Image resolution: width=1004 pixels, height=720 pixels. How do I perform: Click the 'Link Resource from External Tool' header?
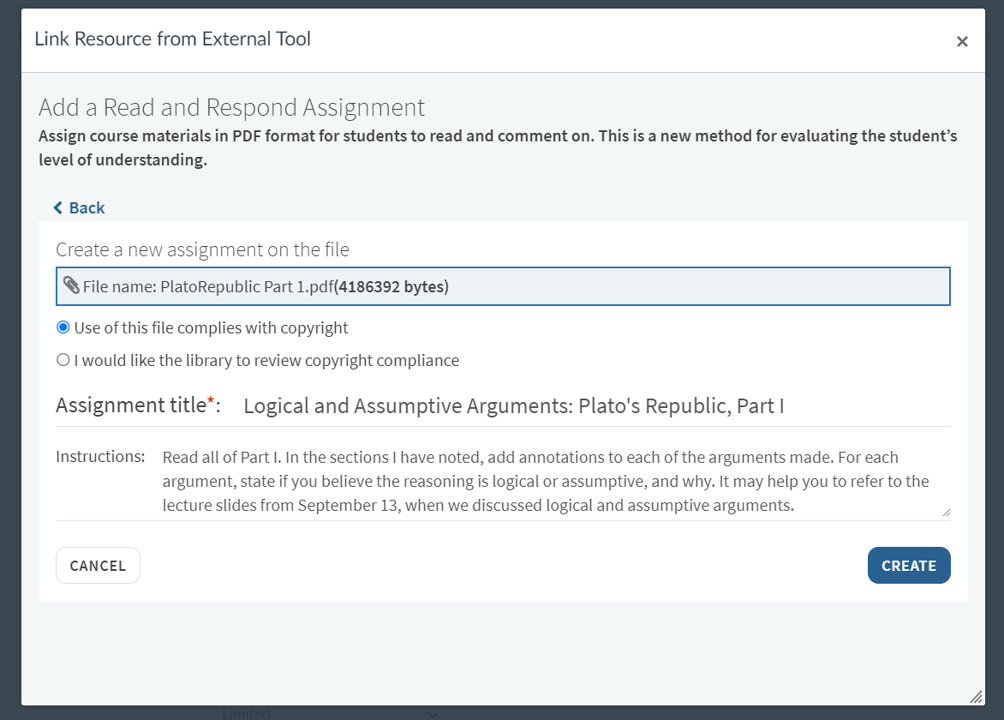pos(173,39)
